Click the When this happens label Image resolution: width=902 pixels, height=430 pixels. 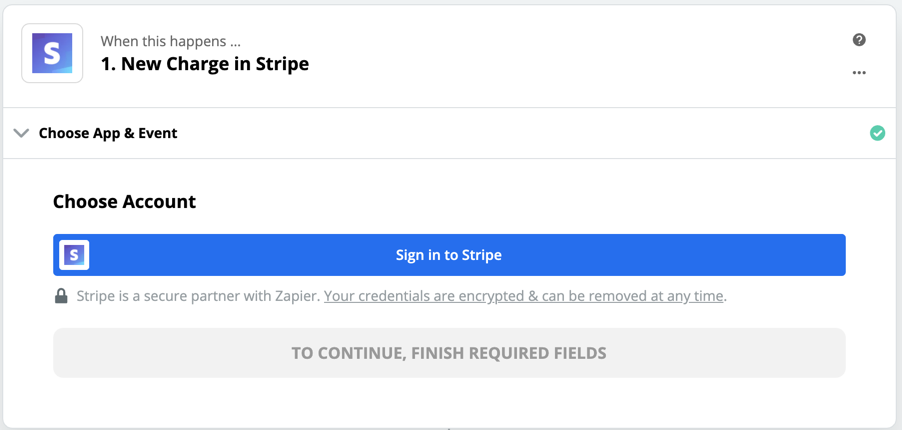pos(170,41)
